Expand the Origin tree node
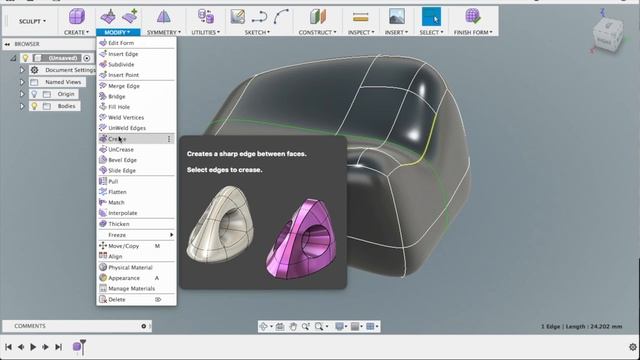 [x=22, y=94]
